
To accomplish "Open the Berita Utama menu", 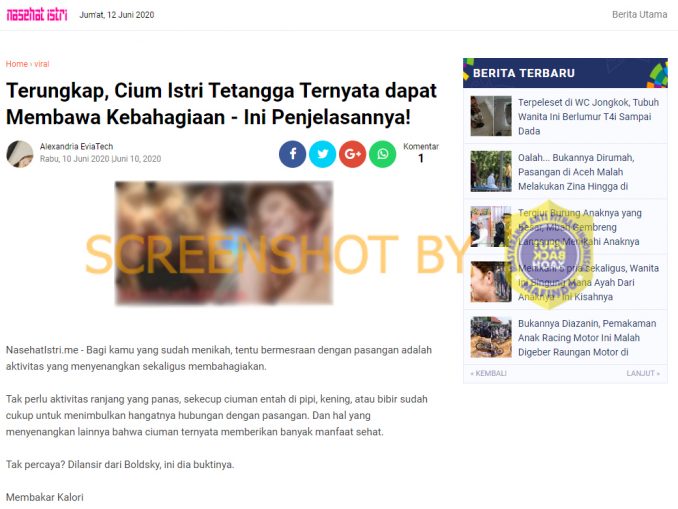I will click(639, 14).
